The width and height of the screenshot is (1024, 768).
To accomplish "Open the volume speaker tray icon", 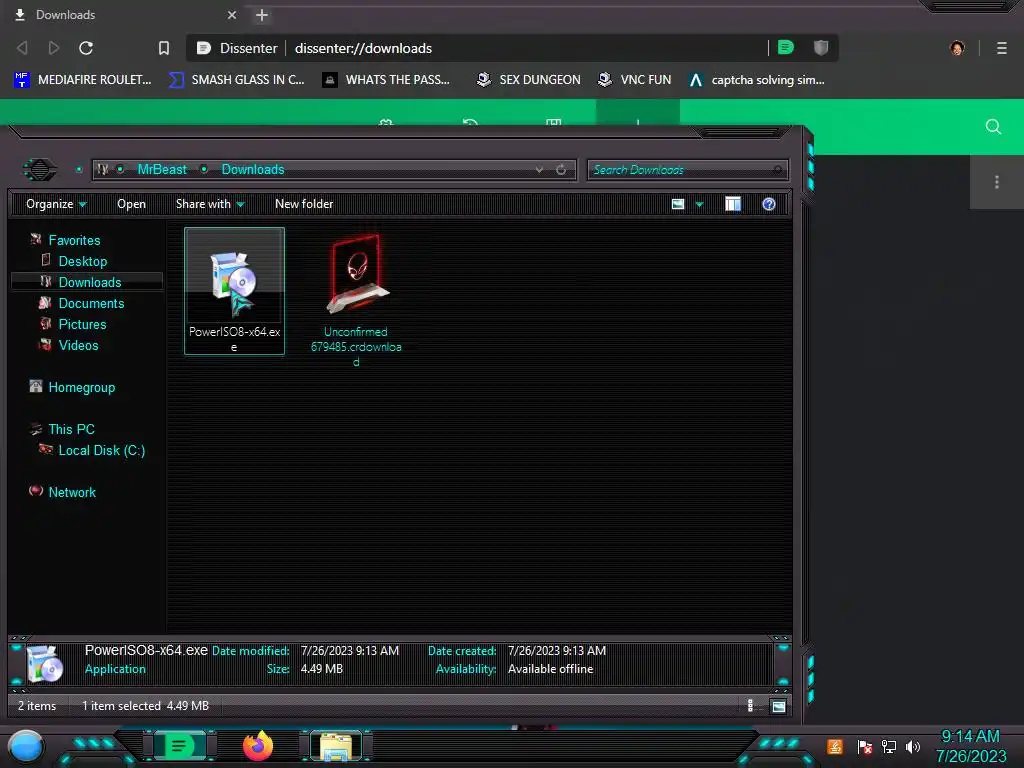I will click(913, 746).
